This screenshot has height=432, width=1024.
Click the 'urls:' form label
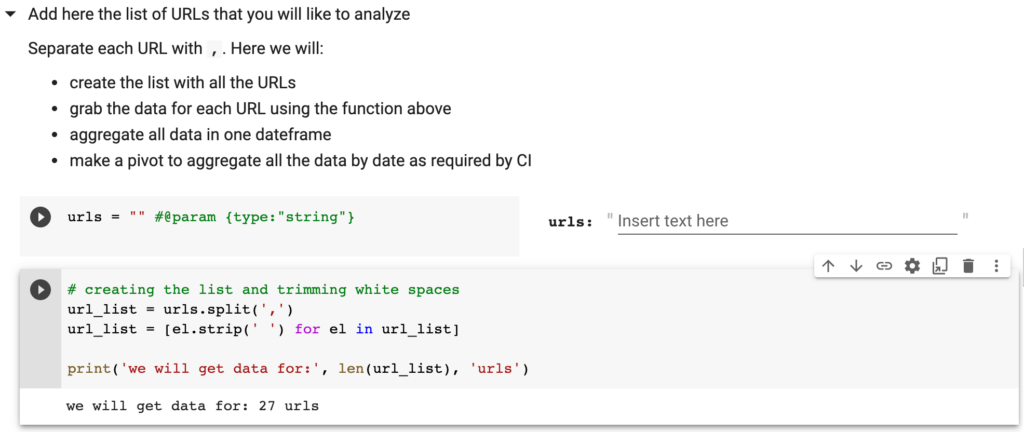point(570,222)
